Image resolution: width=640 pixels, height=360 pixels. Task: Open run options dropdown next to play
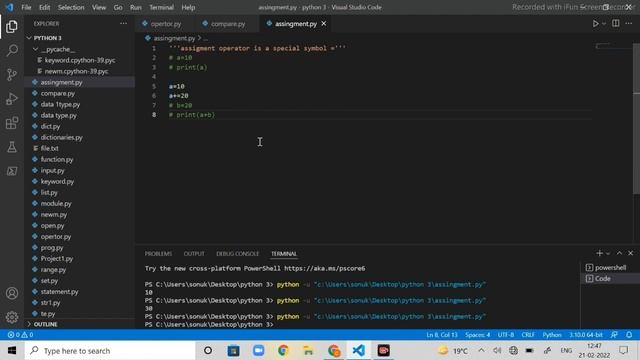coord(604,24)
